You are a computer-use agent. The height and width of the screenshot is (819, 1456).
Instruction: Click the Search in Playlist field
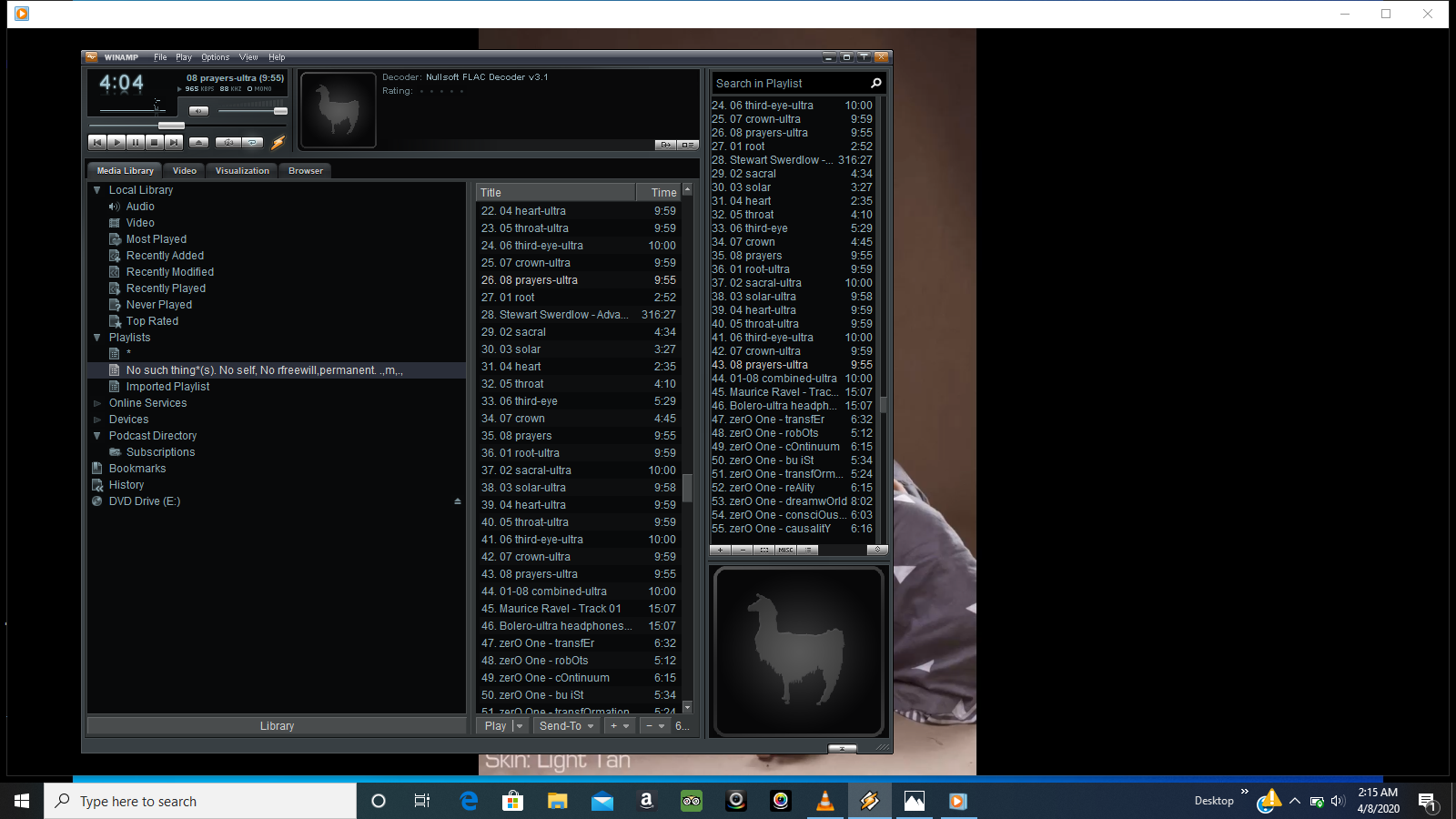pyautogui.click(x=790, y=84)
